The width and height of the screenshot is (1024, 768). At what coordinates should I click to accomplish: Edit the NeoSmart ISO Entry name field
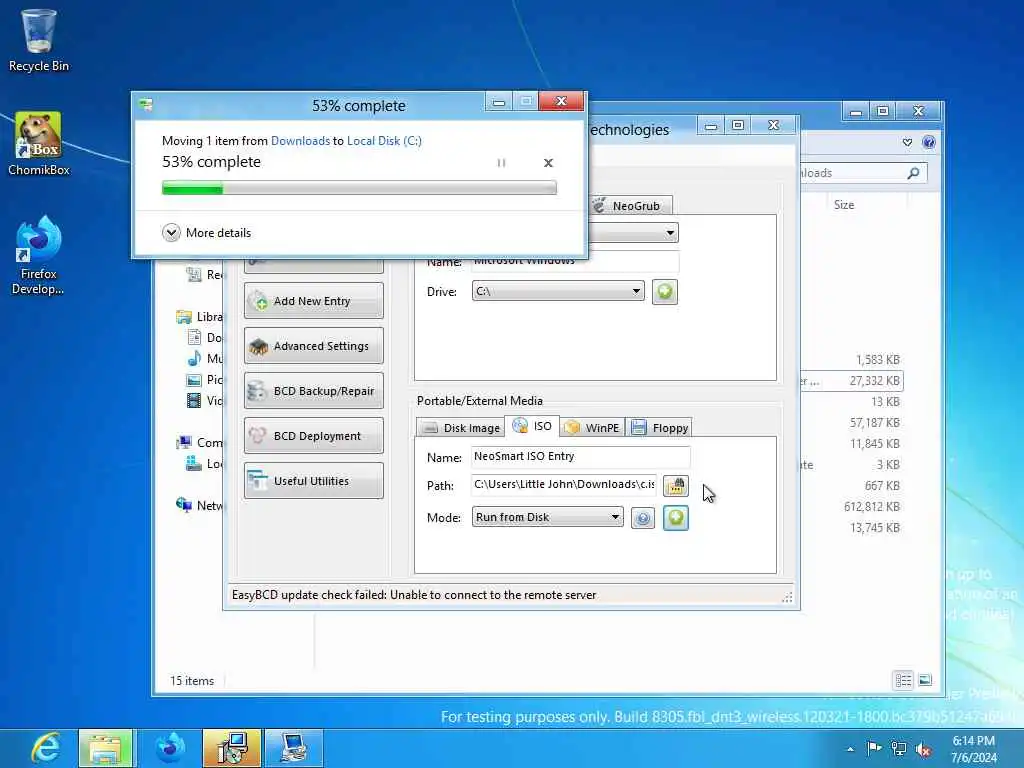[581, 456]
